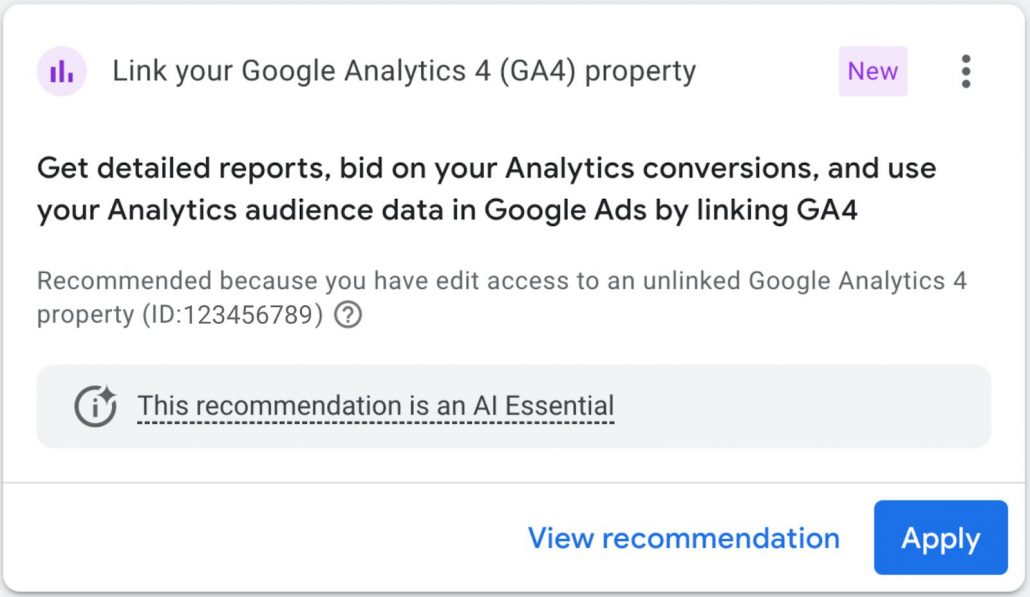Viewport: 1030px width, 597px height.
Task: Open the three-dot more options menu
Action: [x=965, y=71]
